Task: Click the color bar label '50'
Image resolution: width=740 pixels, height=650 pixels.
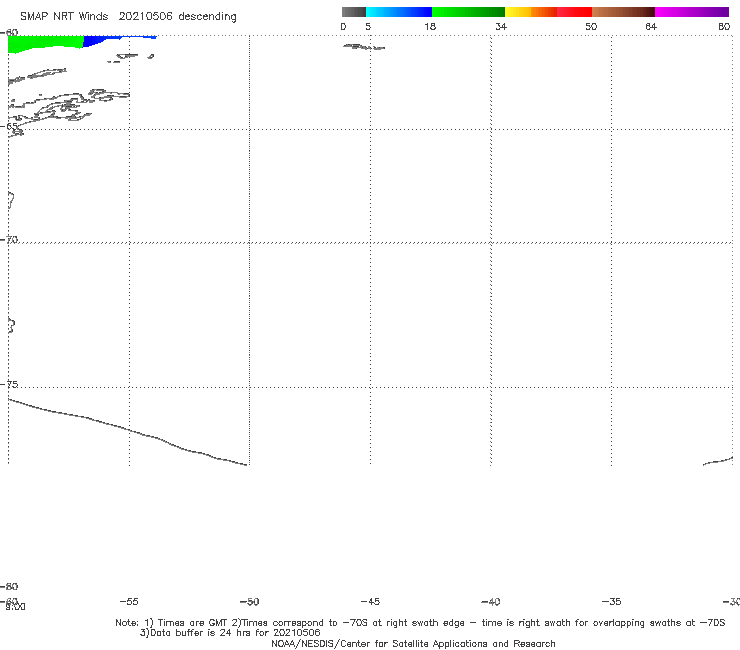Action: pos(591,26)
